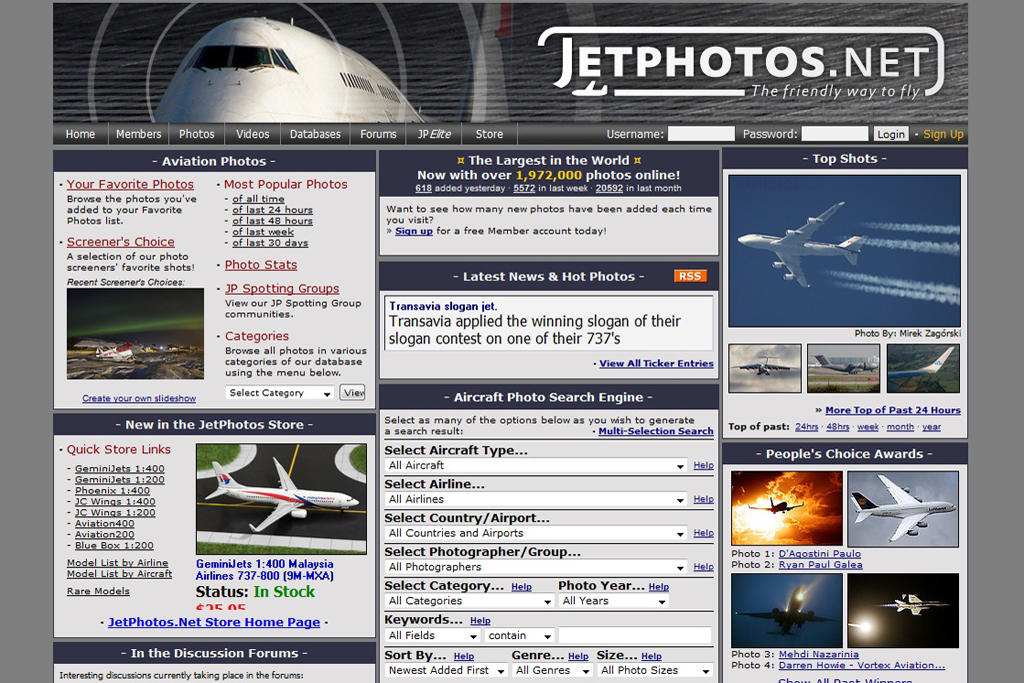Image resolution: width=1024 pixels, height=683 pixels.
Task: Open GeminiJets 1:400 store link
Action: (x=120, y=469)
